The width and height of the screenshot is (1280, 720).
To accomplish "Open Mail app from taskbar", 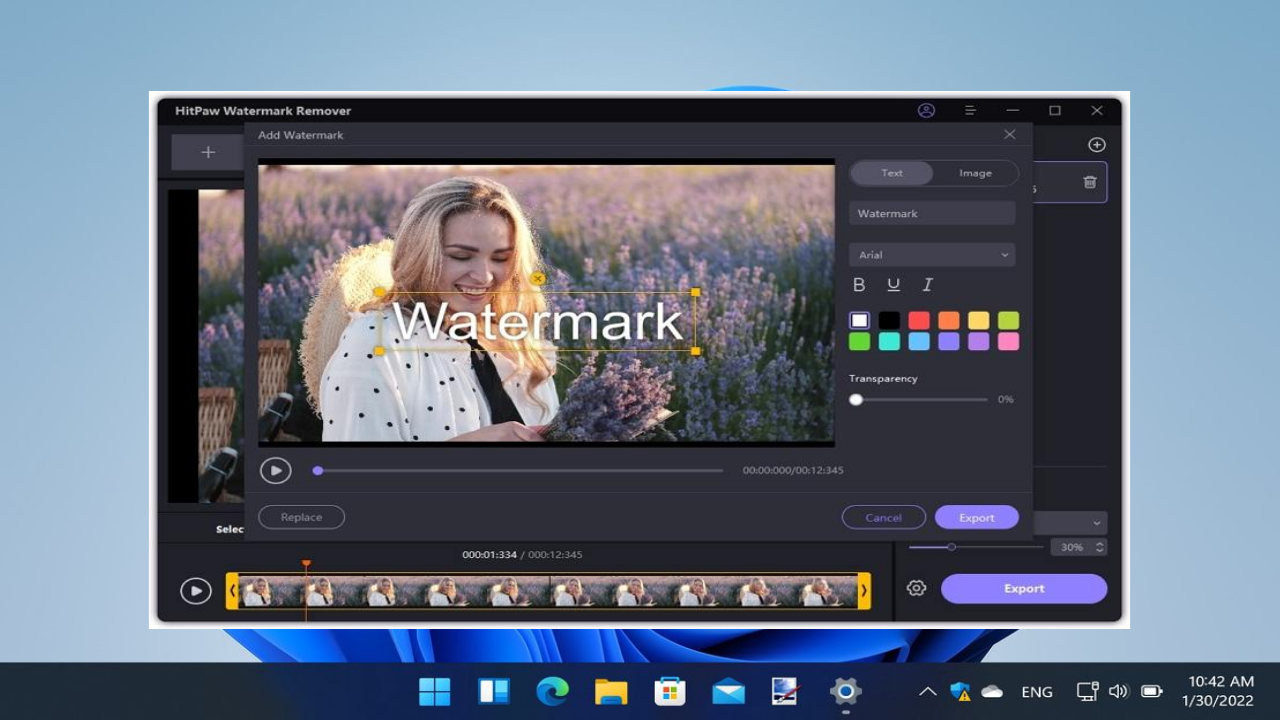I will [x=728, y=691].
